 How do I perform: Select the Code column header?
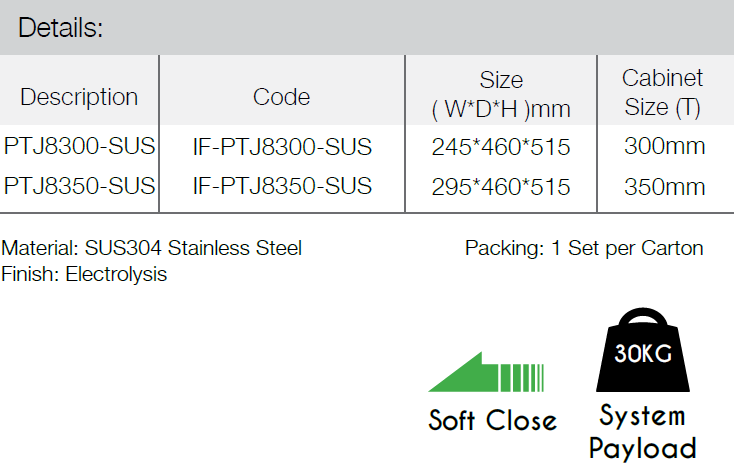coord(281,97)
